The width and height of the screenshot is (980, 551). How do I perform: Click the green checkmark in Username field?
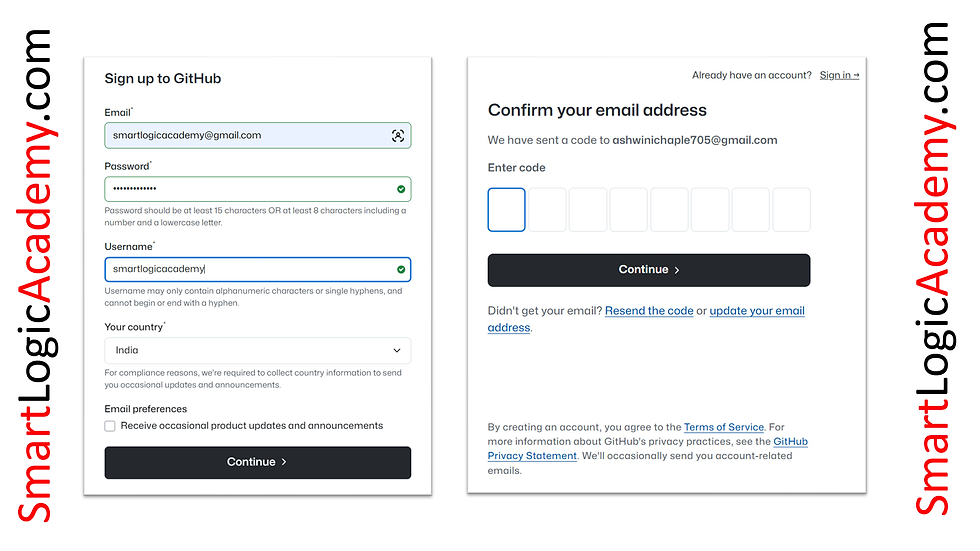401,269
